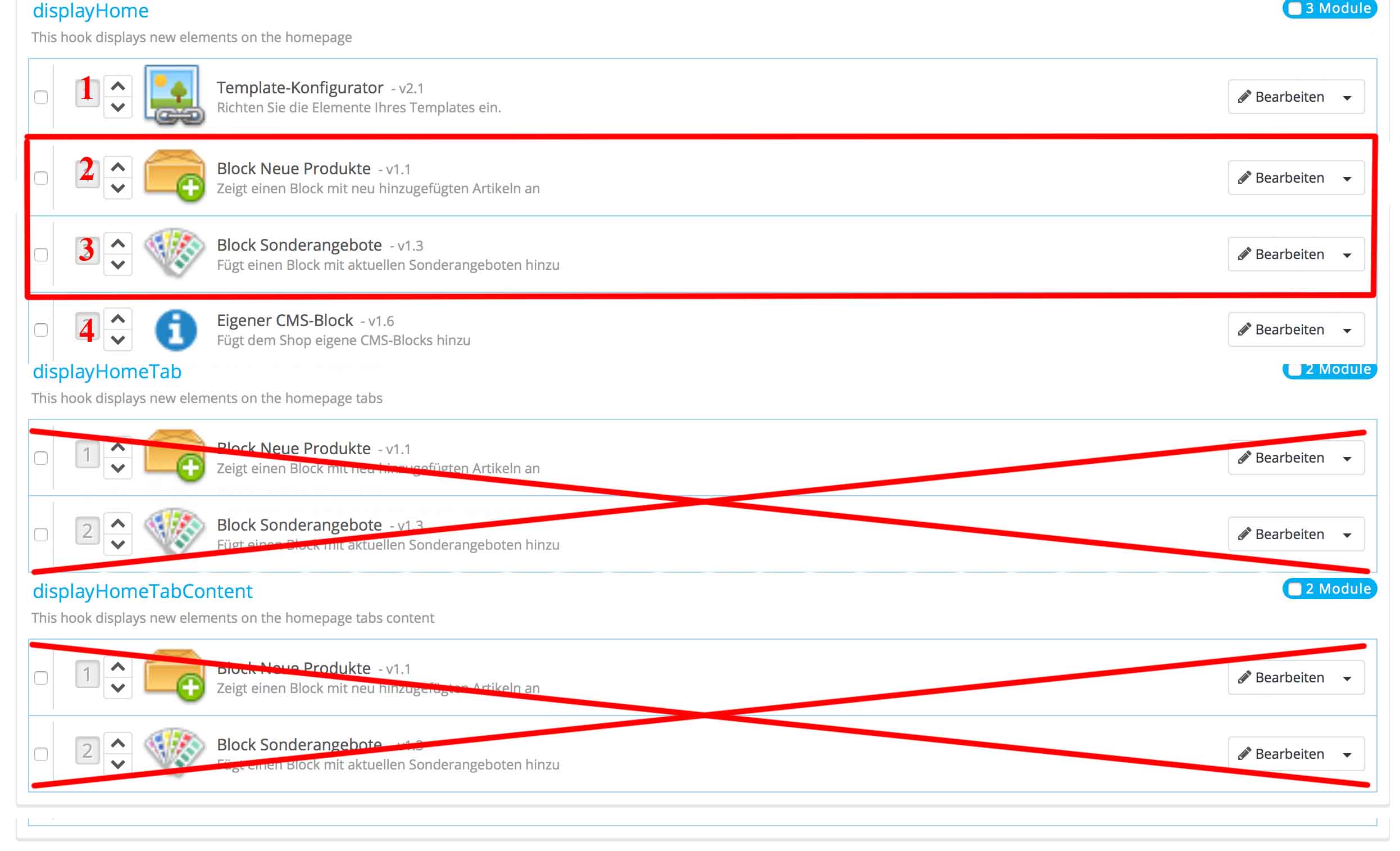Open the displayHomeTabContent hook heading

tap(143, 592)
